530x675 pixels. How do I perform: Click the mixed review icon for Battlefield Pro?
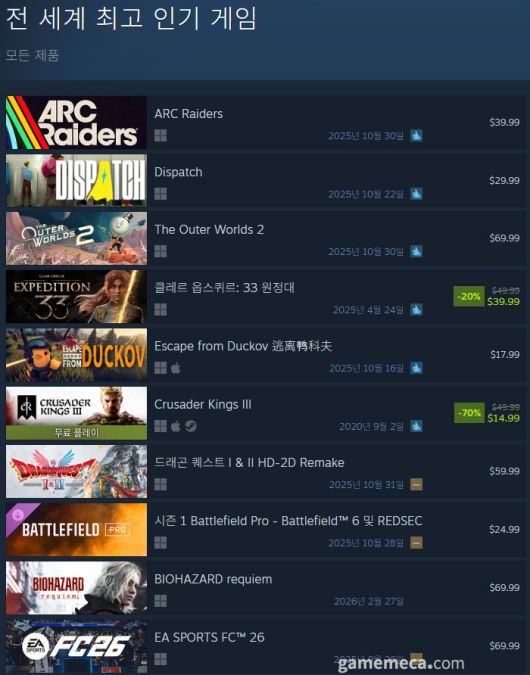coord(416,543)
